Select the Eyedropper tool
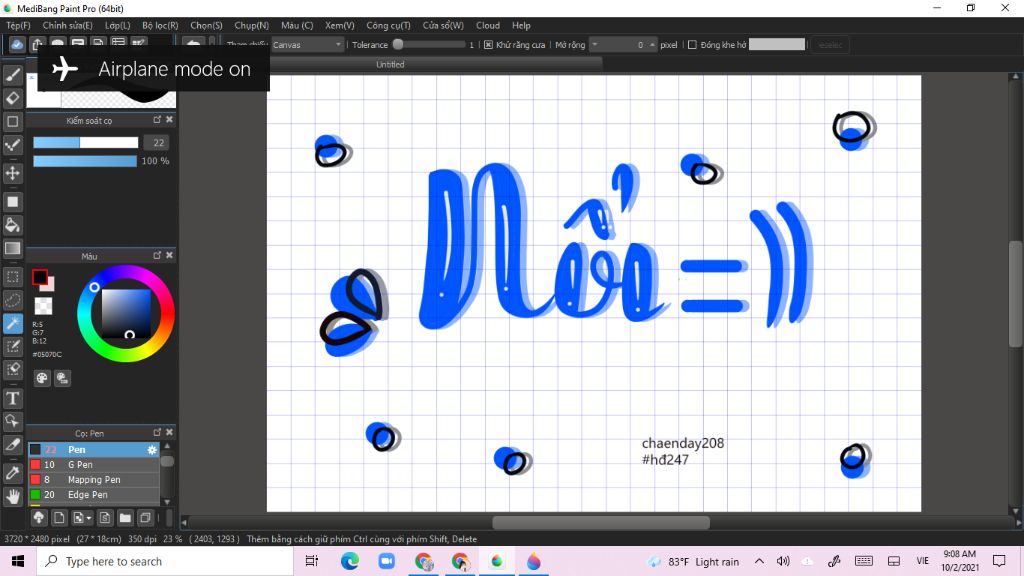The image size is (1024, 576). click(12, 473)
